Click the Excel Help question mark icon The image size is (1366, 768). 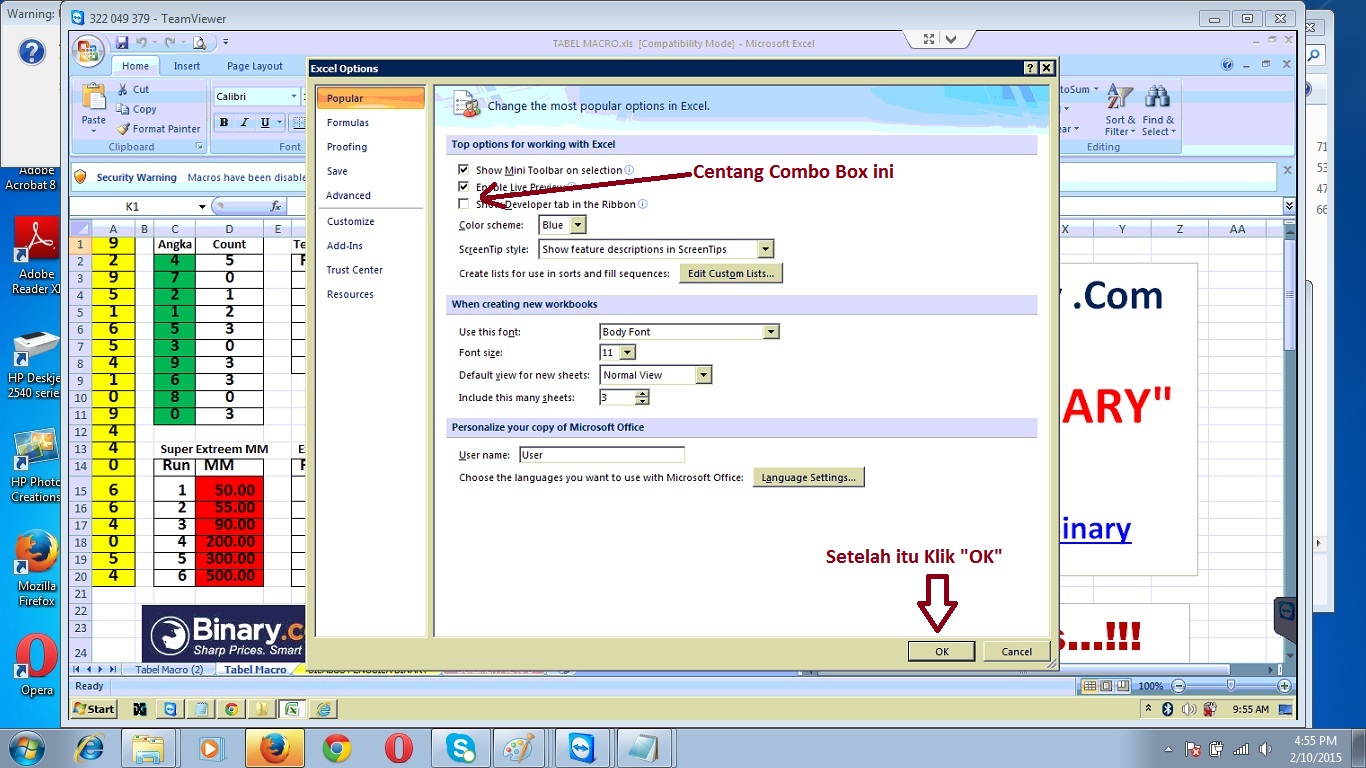click(1227, 65)
